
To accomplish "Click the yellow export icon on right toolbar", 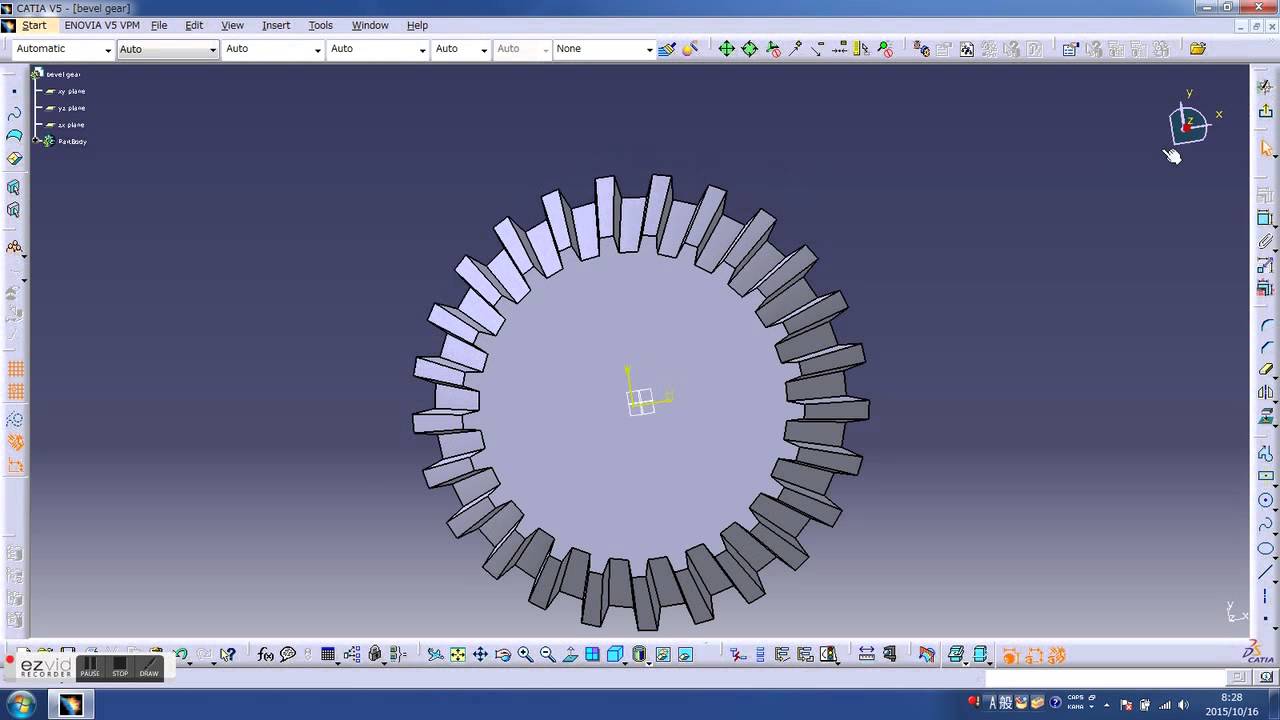I will [1266, 111].
